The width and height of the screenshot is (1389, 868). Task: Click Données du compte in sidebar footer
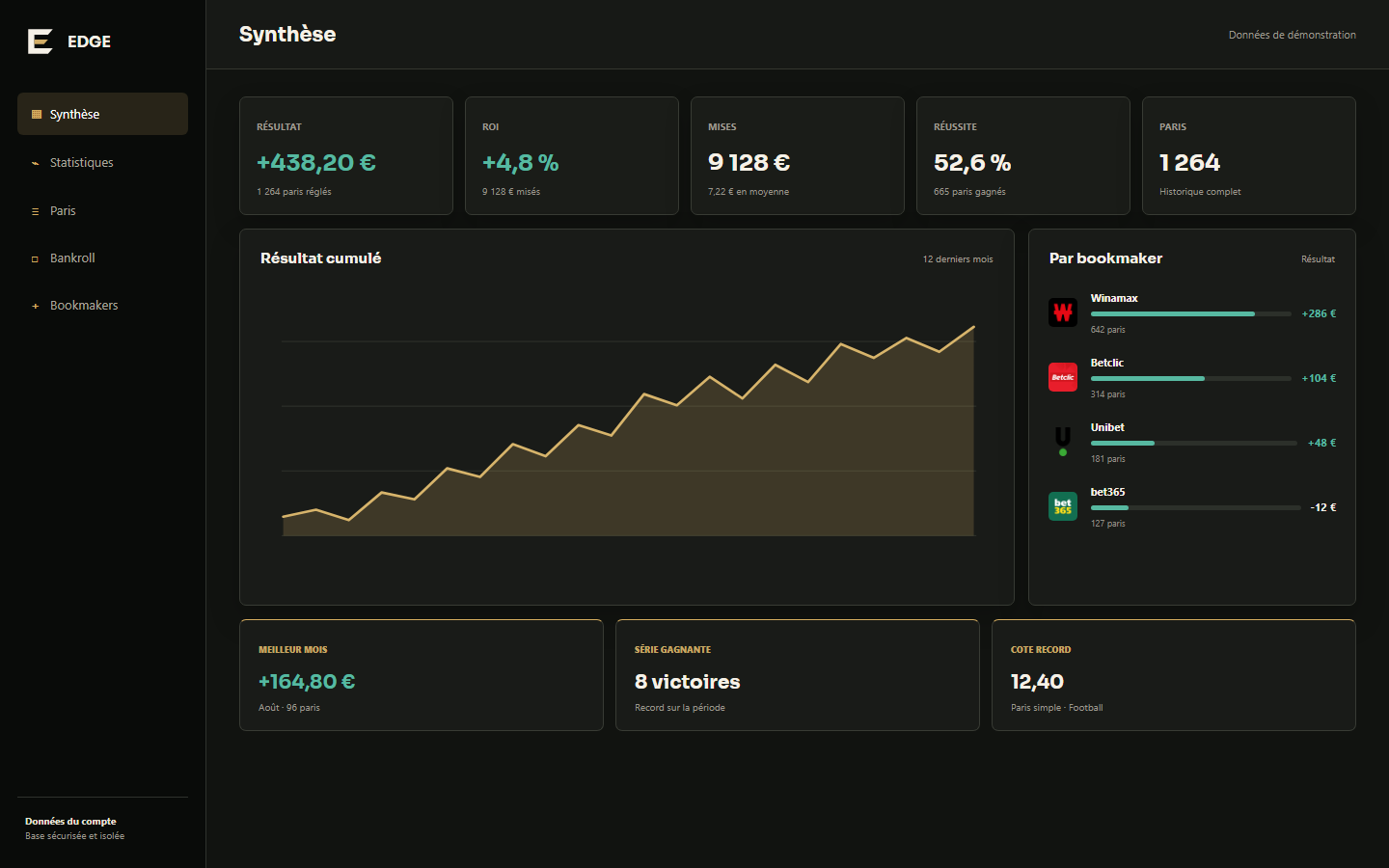[x=70, y=822]
